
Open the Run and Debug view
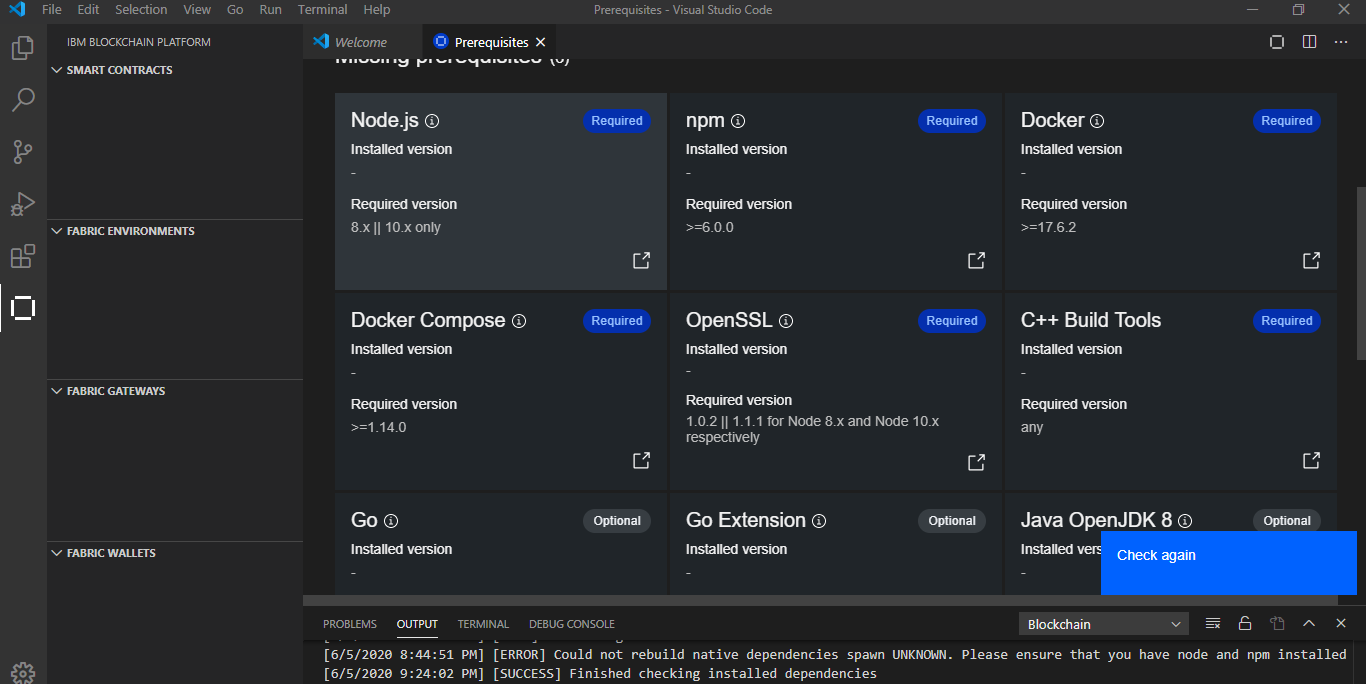click(x=22, y=203)
